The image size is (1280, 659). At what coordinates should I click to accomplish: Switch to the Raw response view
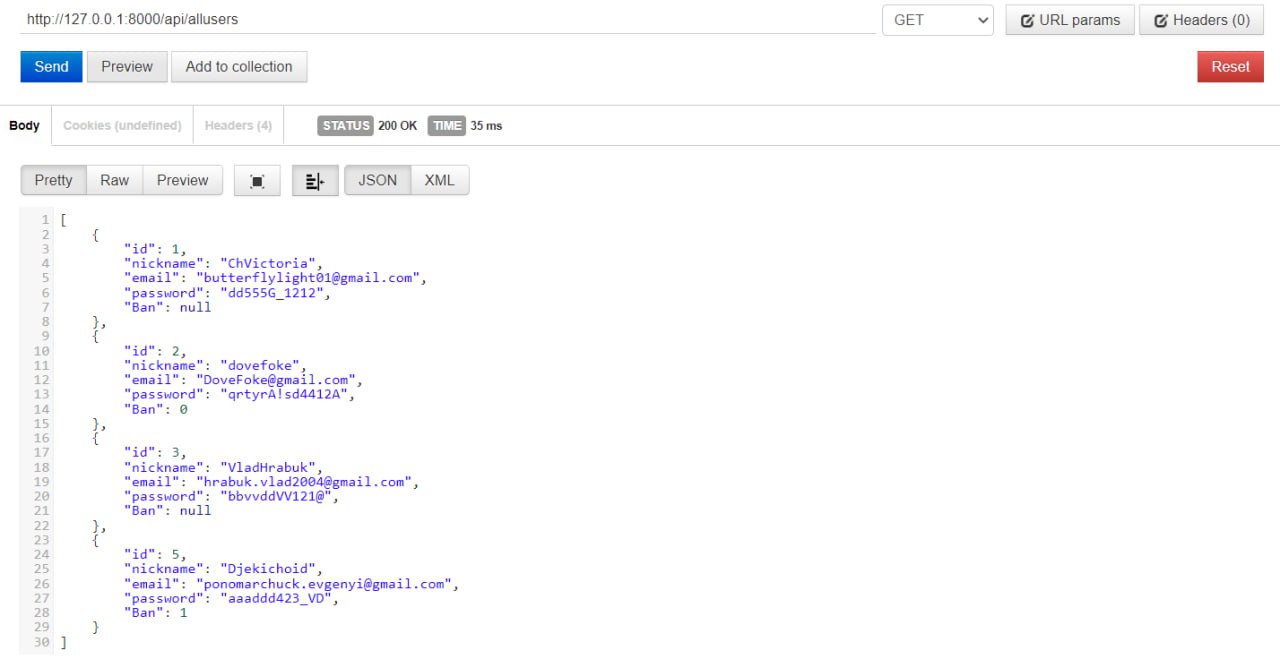(x=115, y=180)
